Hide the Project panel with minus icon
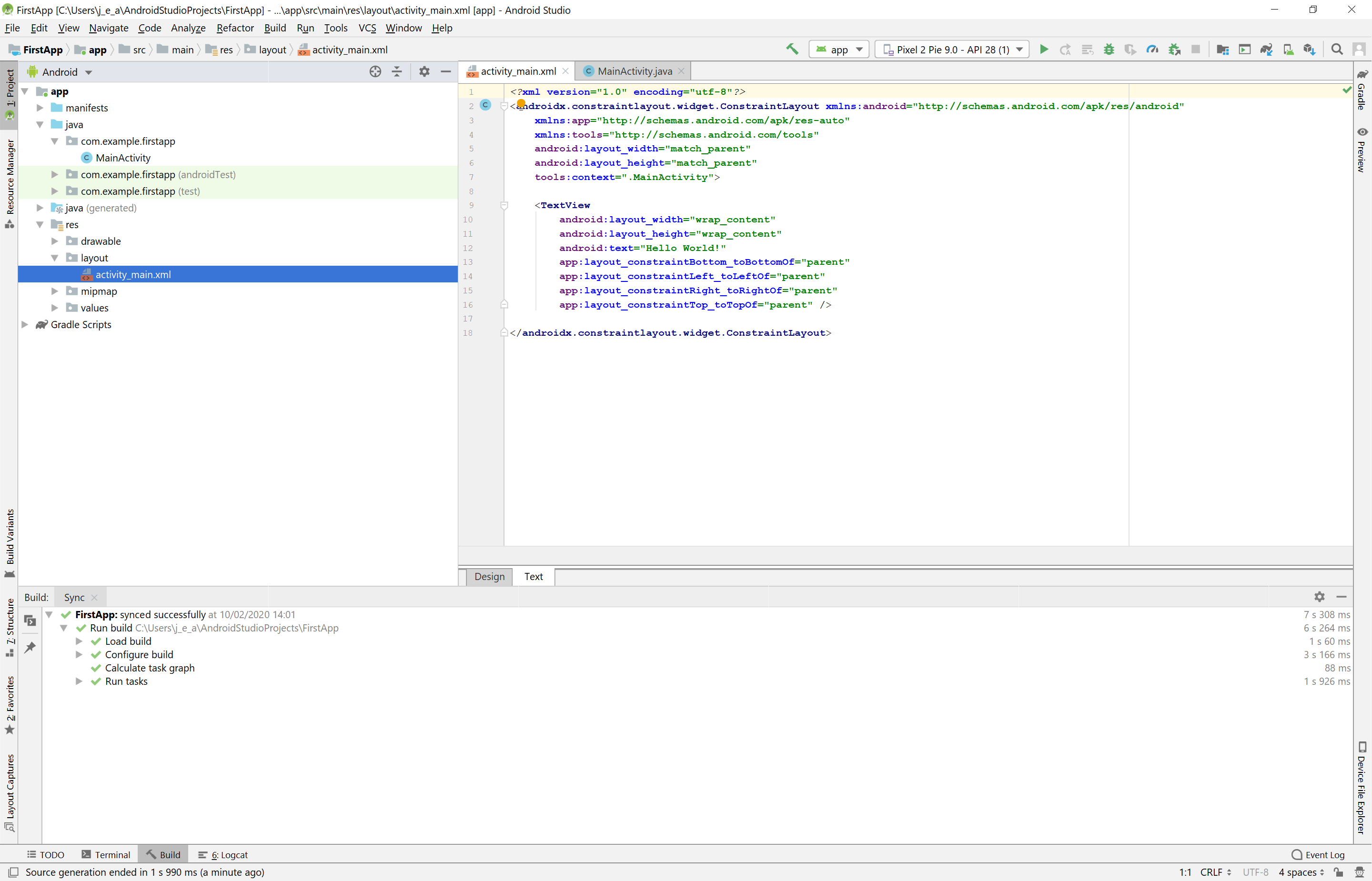Image resolution: width=1372 pixels, height=881 pixels. (446, 71)
